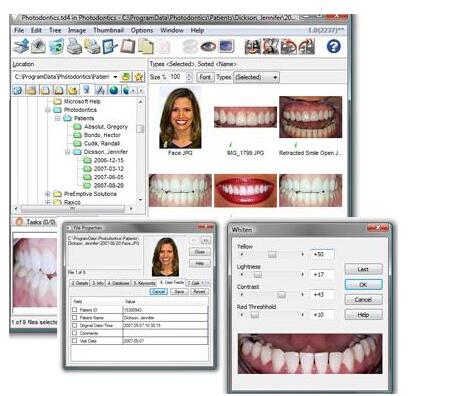Open help with the blue question mark icon
This screenshot has width=456, height=396.
tap(333, 46)
